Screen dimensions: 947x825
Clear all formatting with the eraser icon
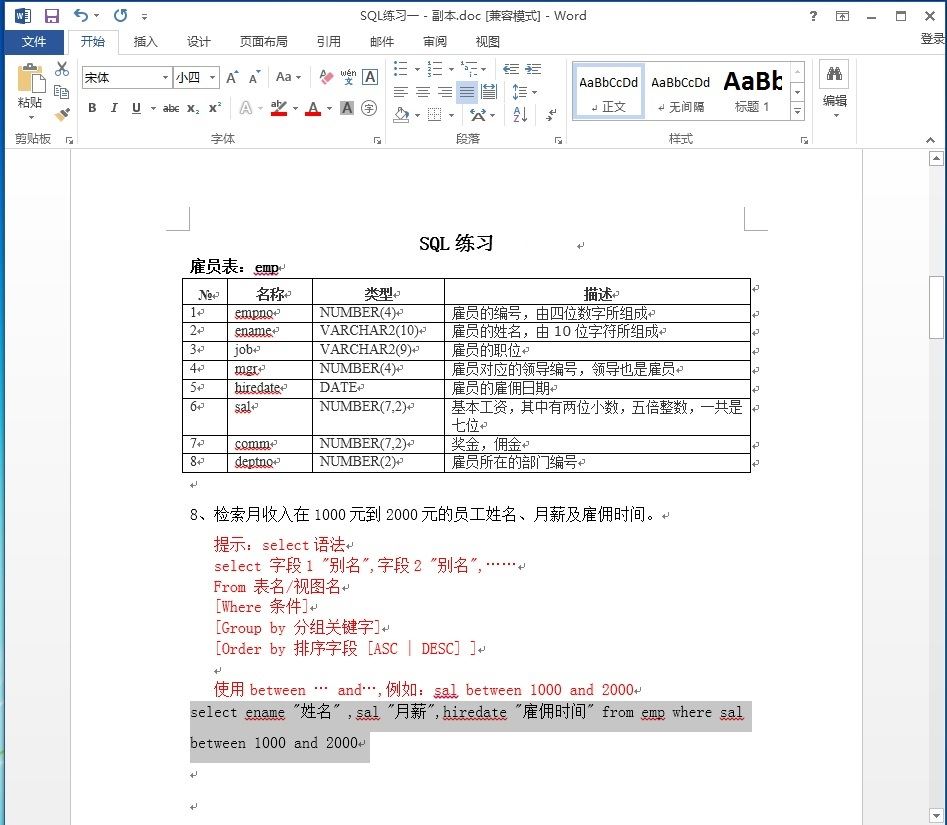326,77
